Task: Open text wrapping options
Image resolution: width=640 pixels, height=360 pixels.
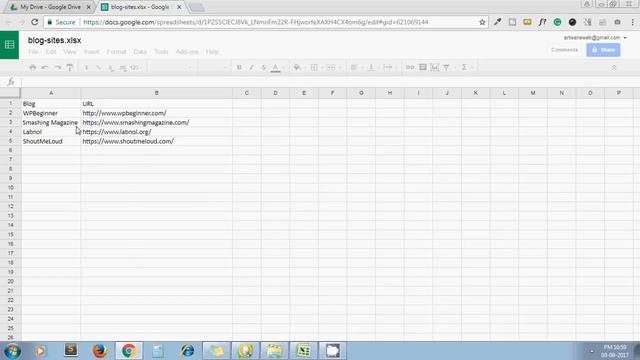Action: 388,67
